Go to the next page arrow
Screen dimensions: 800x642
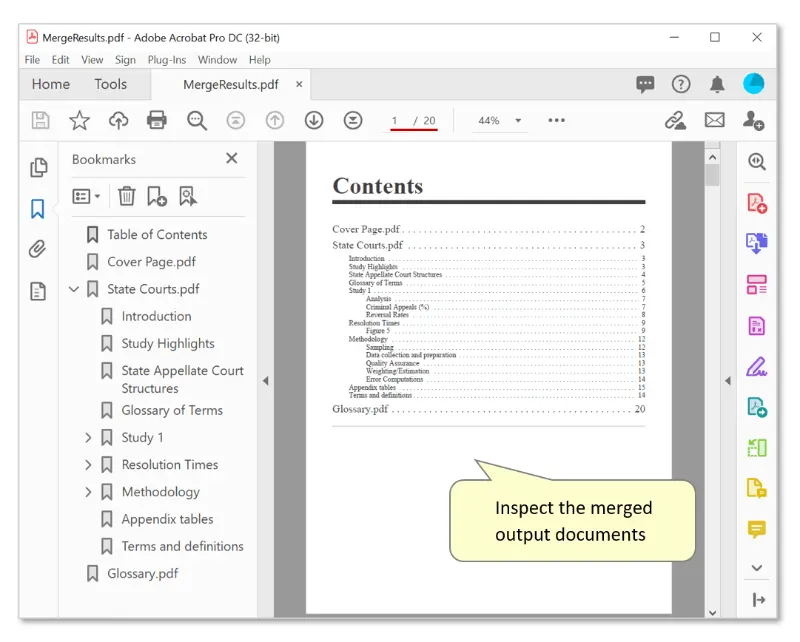tap(314, 121)
